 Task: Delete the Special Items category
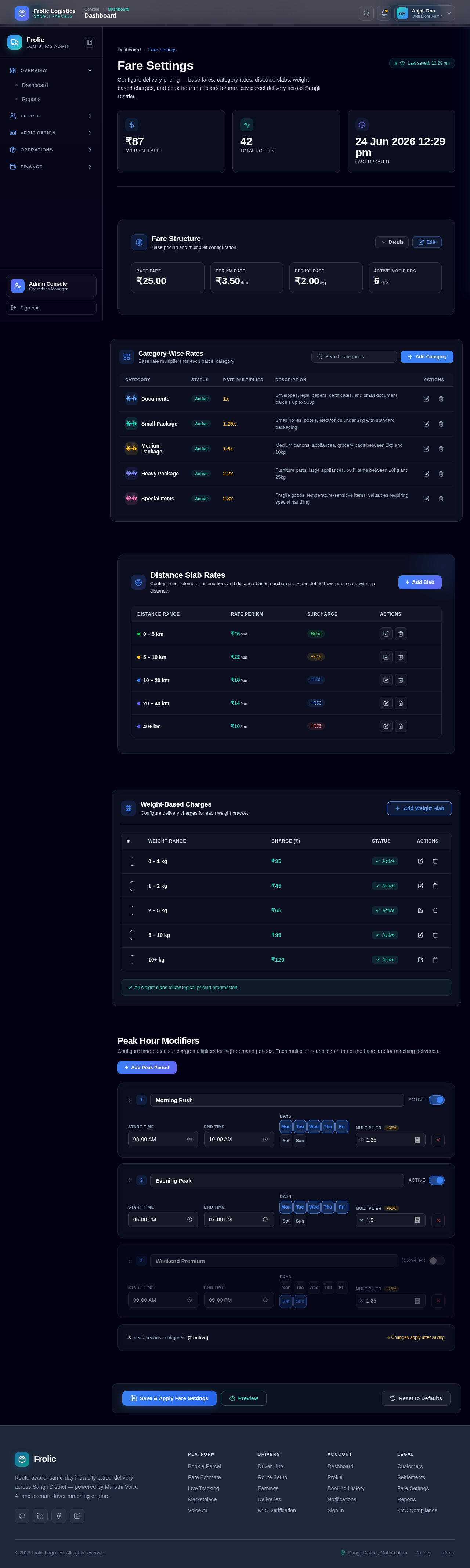441,499
